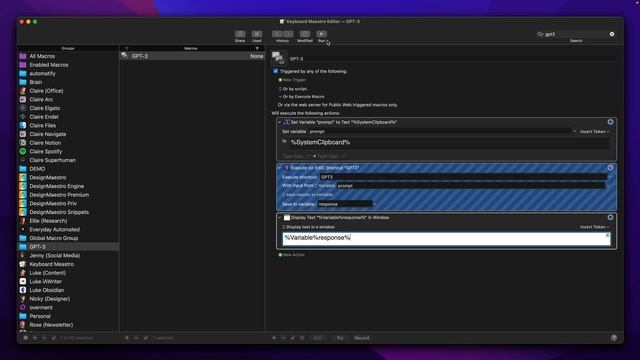640x360 pixels.
Task: Click the Set variable 'prompt' name field
Action: coord(439,131)
